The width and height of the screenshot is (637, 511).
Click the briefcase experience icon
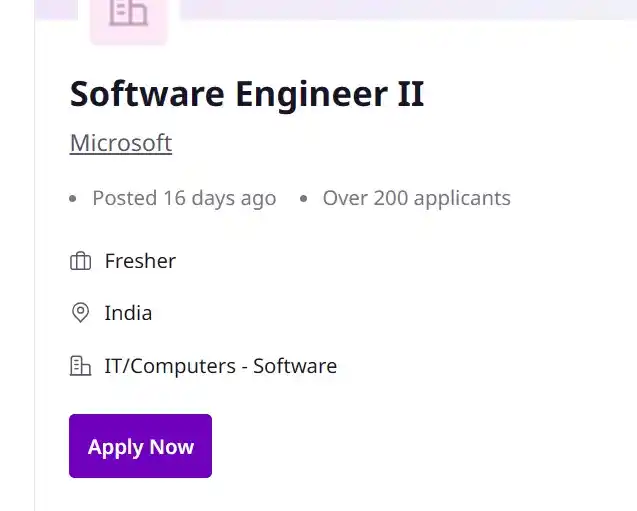click(x=80, y=261)
